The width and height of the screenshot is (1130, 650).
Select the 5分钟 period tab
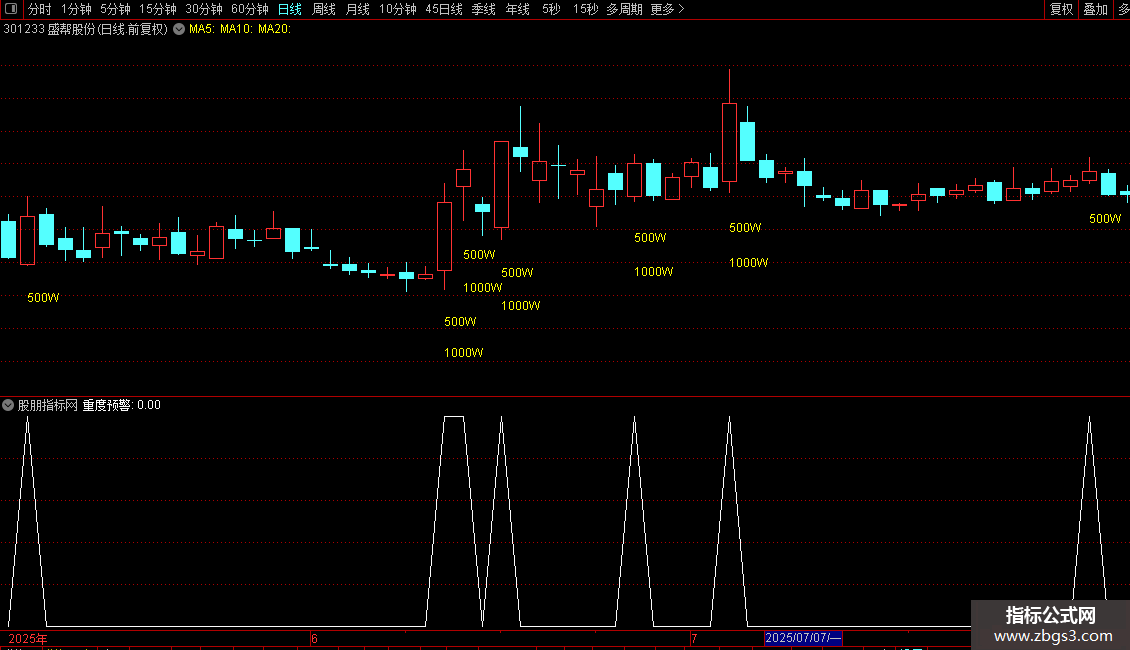pyautogui.click(x=115, y=9)
